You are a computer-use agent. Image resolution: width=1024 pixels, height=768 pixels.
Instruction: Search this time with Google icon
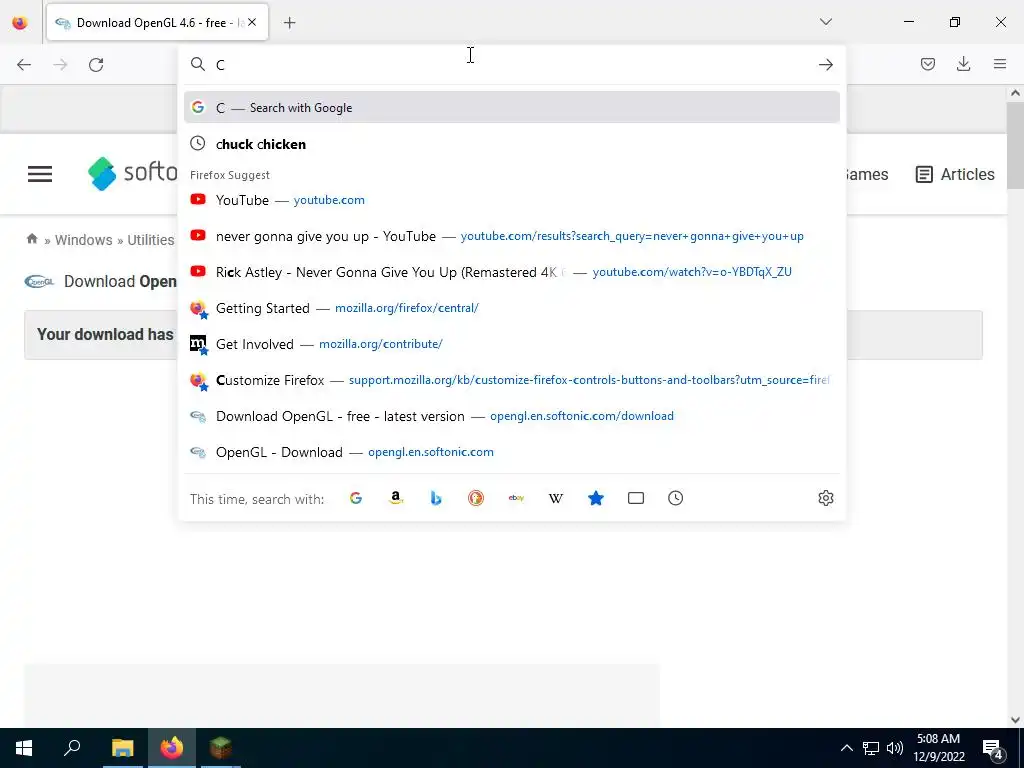pos(356,498)
